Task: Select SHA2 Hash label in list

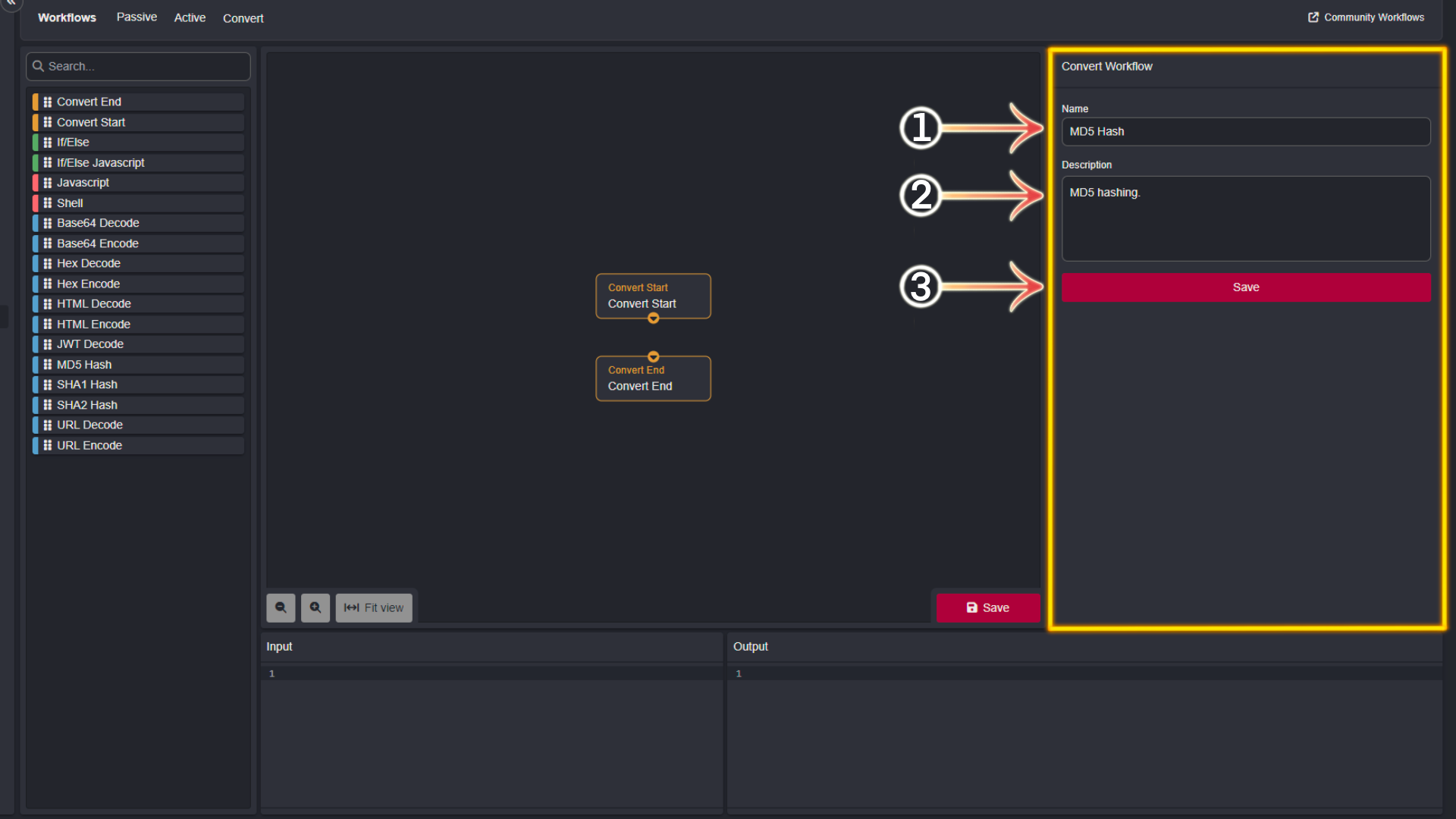Action: point(86,405)
